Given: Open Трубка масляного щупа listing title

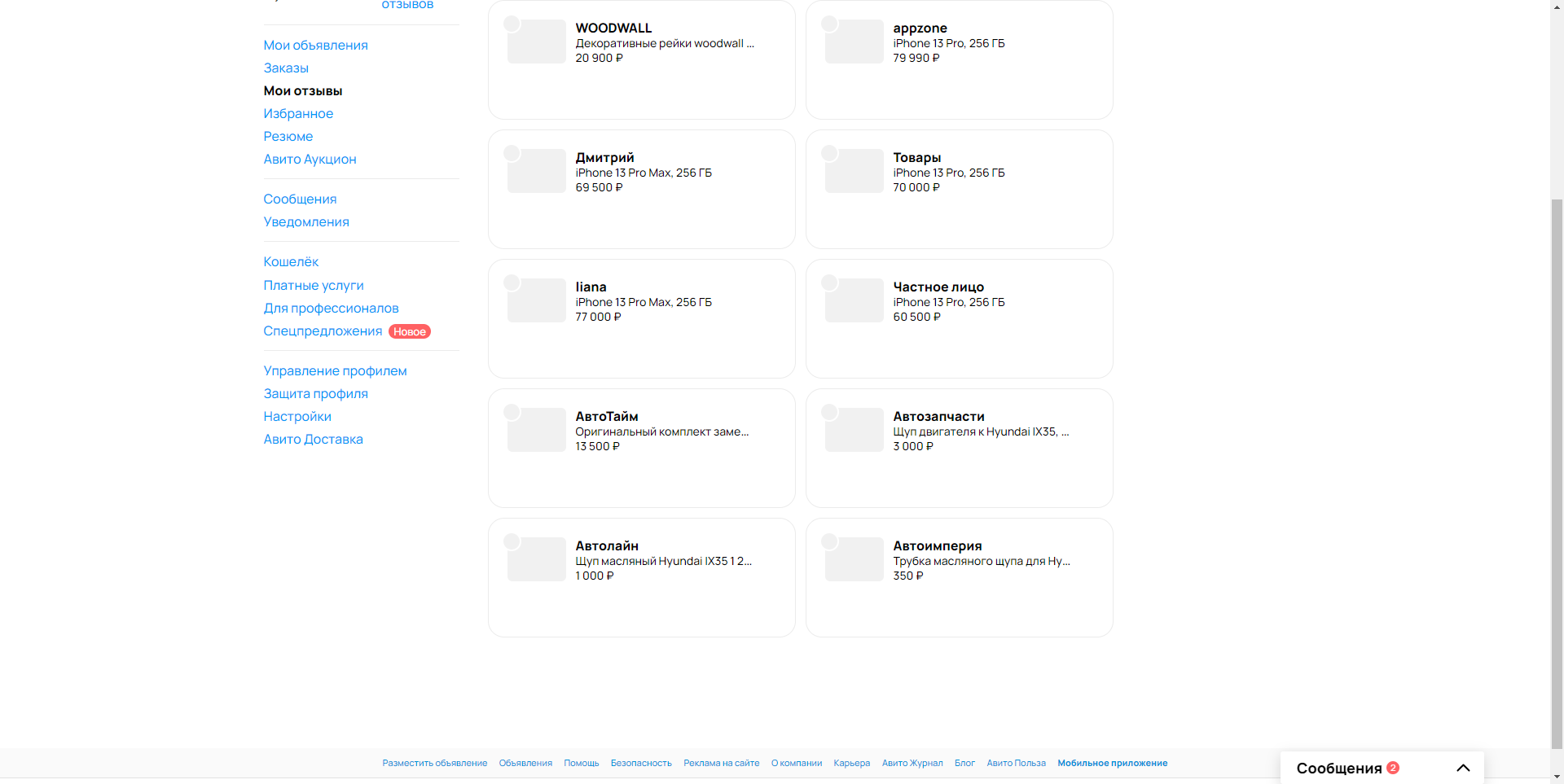Looking at the screenshot, I should (982, 561).
